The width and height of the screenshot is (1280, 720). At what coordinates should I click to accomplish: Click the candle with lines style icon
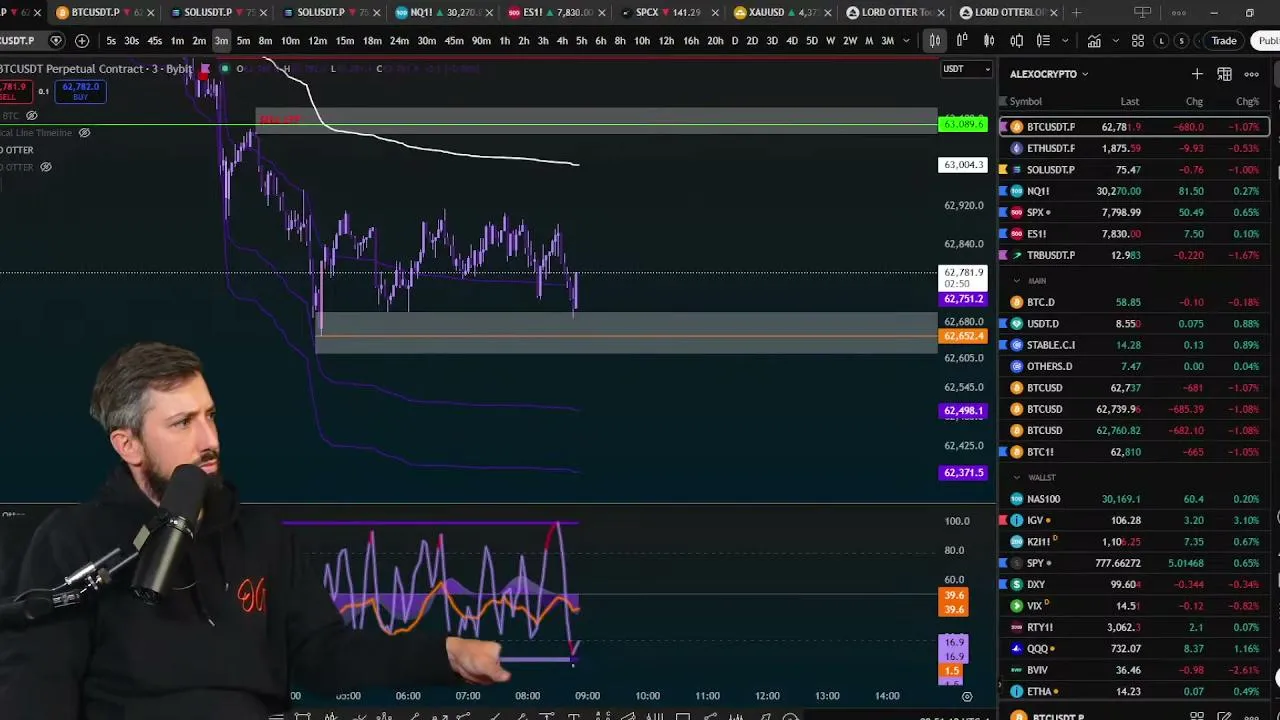pos(1043,41)
